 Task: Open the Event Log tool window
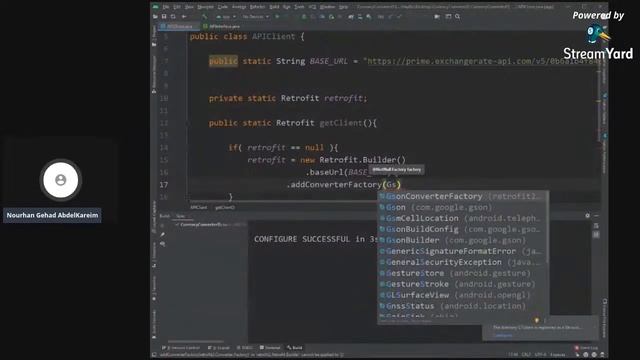pos(586,348)
